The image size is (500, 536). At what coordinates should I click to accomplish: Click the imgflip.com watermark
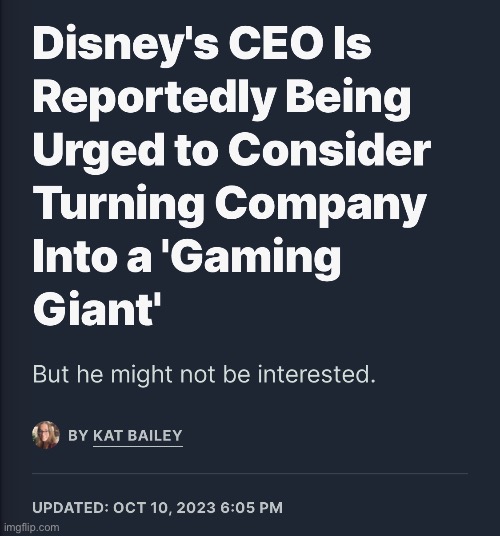[x=31, y=527]
